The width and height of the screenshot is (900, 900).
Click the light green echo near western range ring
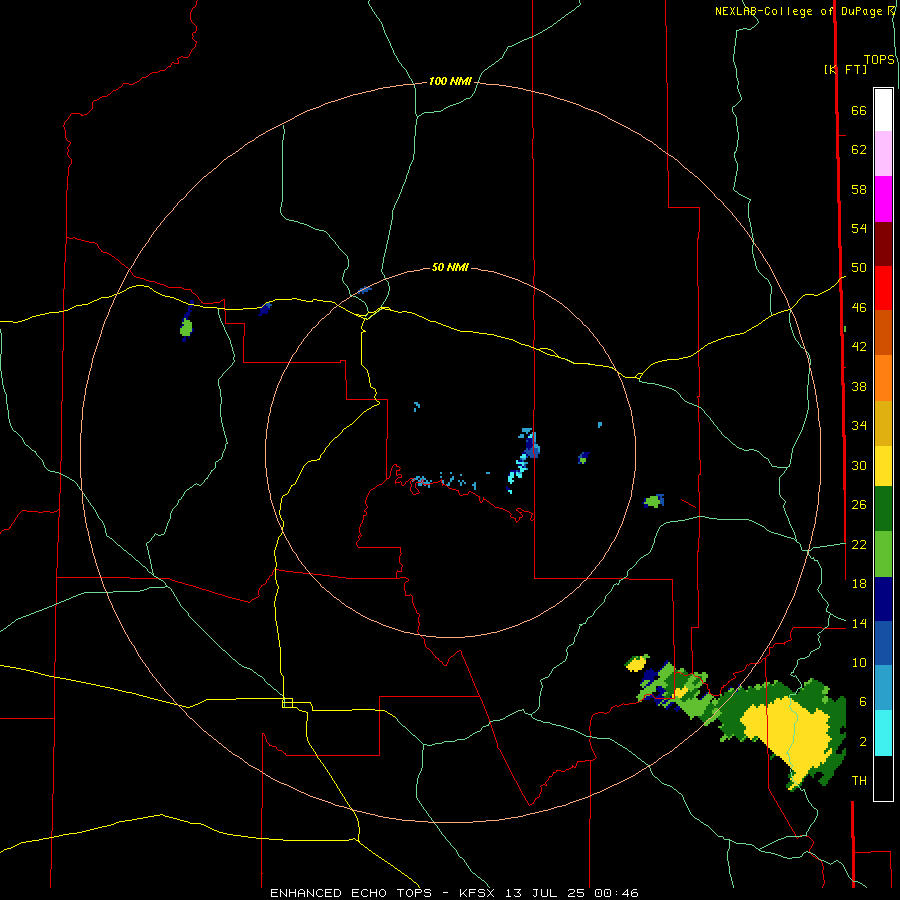pos(185,328)
